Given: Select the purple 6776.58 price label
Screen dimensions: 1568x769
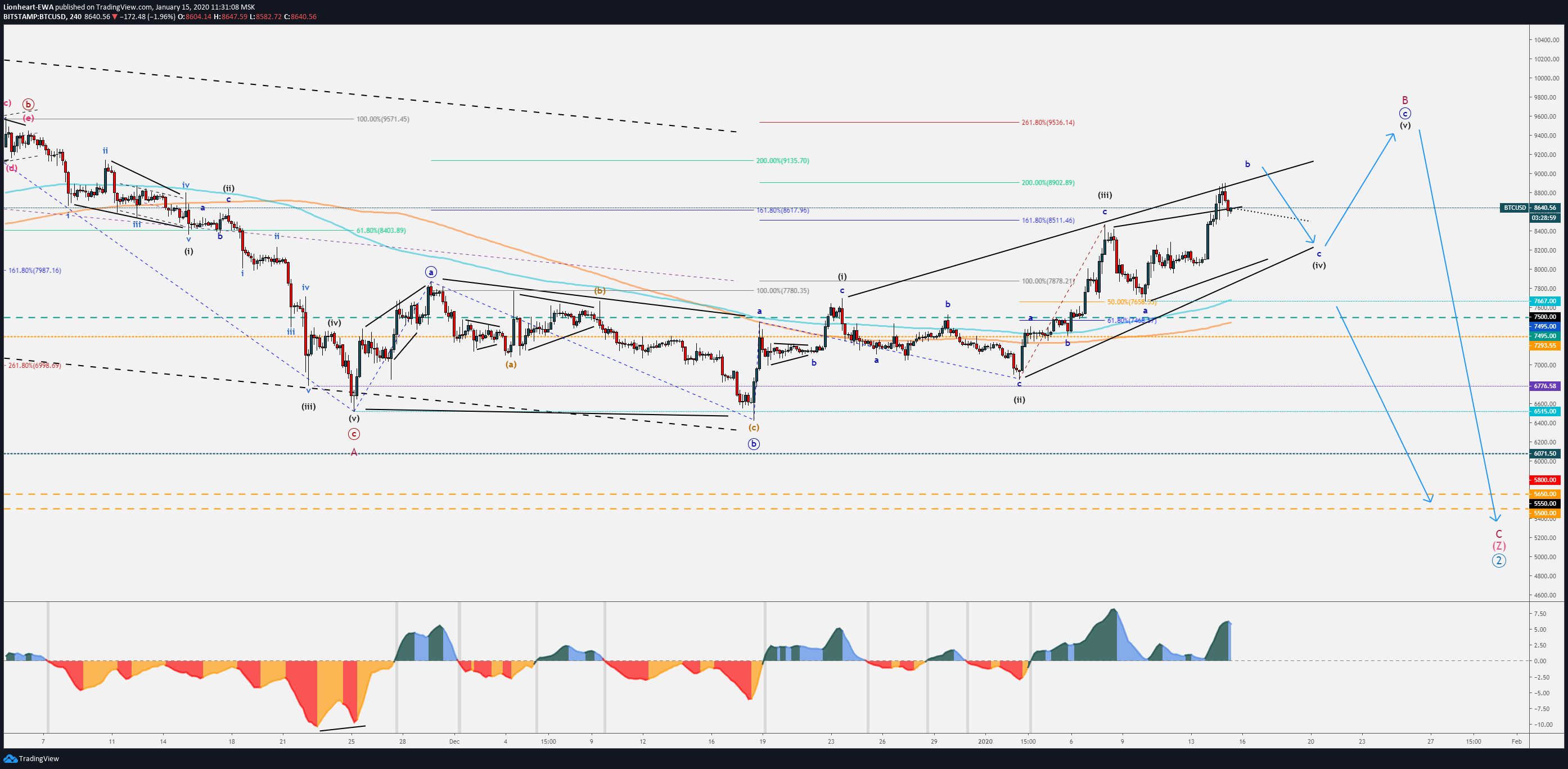Looking at the screenshot, I should (x=1545, y=386).
